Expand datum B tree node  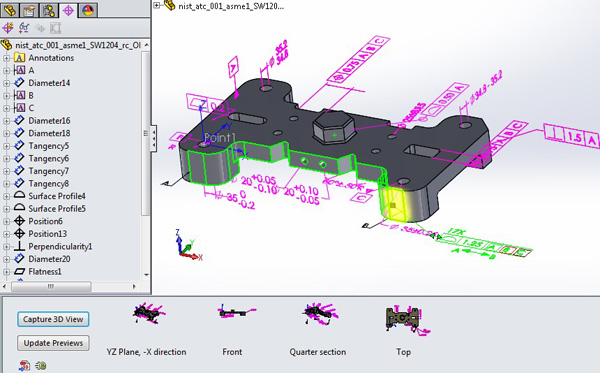click(x=6, y=96)
